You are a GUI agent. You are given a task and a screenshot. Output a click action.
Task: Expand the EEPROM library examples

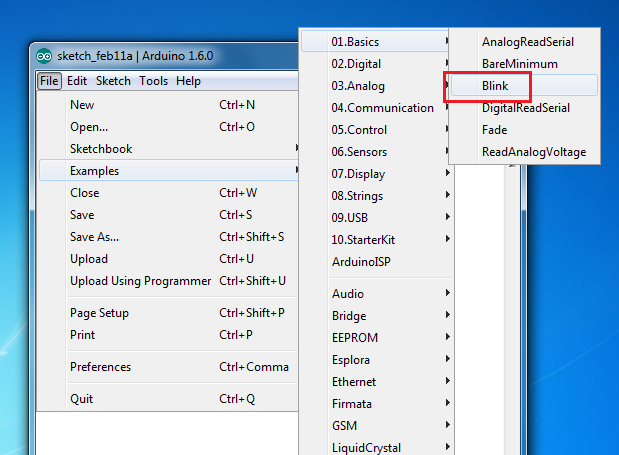(x=376, y=338)
